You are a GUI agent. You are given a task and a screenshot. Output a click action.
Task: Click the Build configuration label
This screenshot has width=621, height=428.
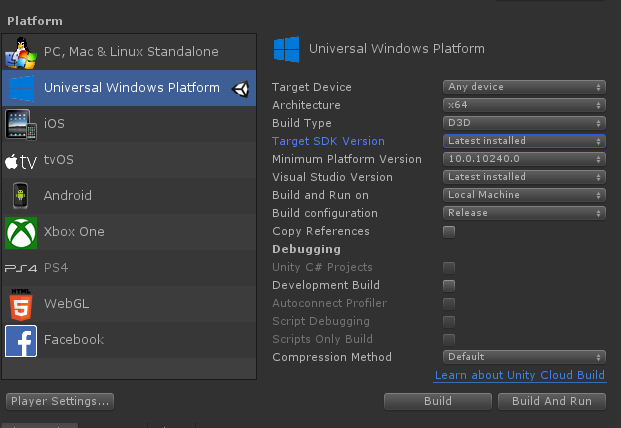(325, 213)
